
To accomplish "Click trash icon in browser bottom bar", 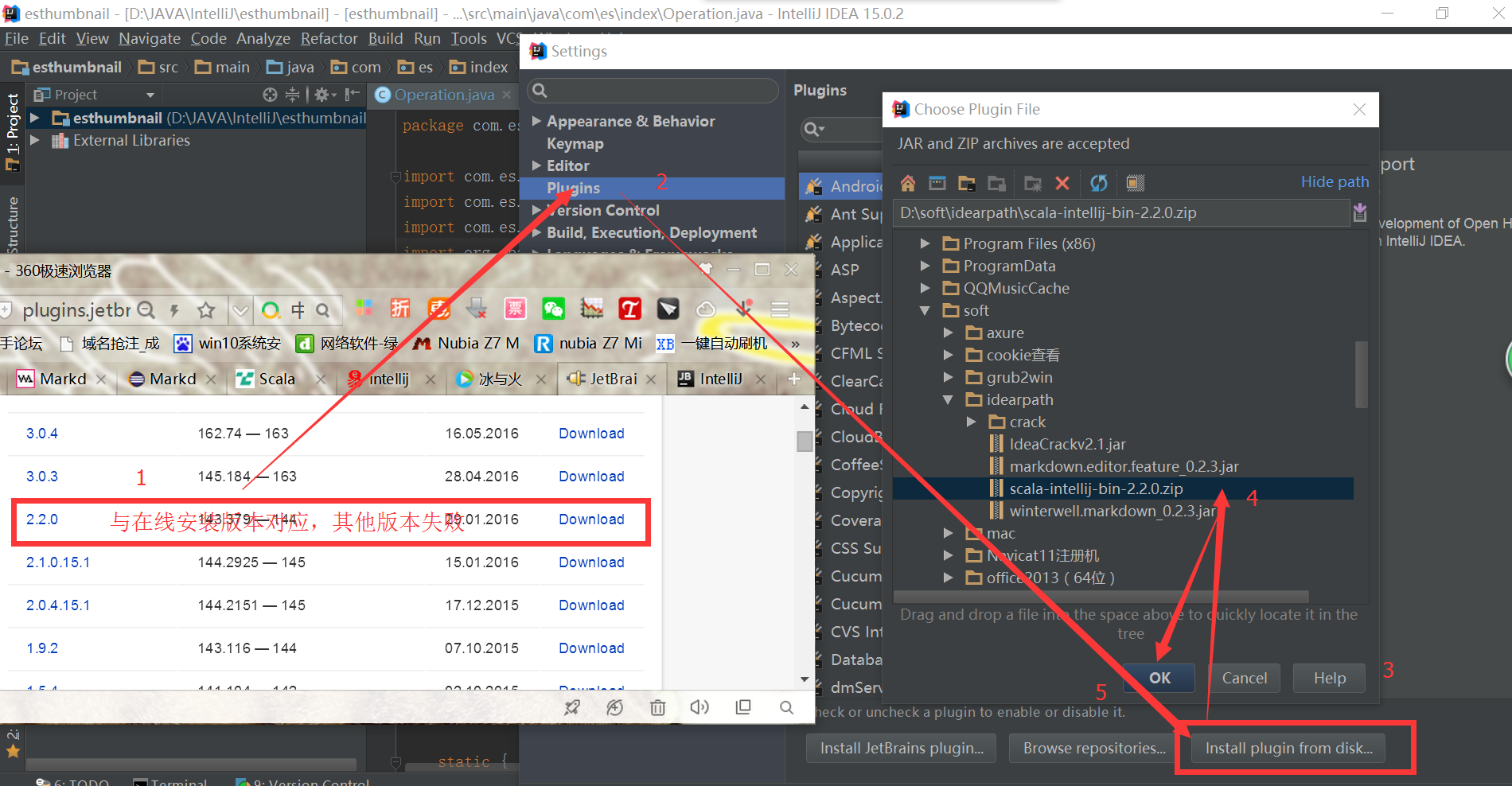I will coord(657,707).
